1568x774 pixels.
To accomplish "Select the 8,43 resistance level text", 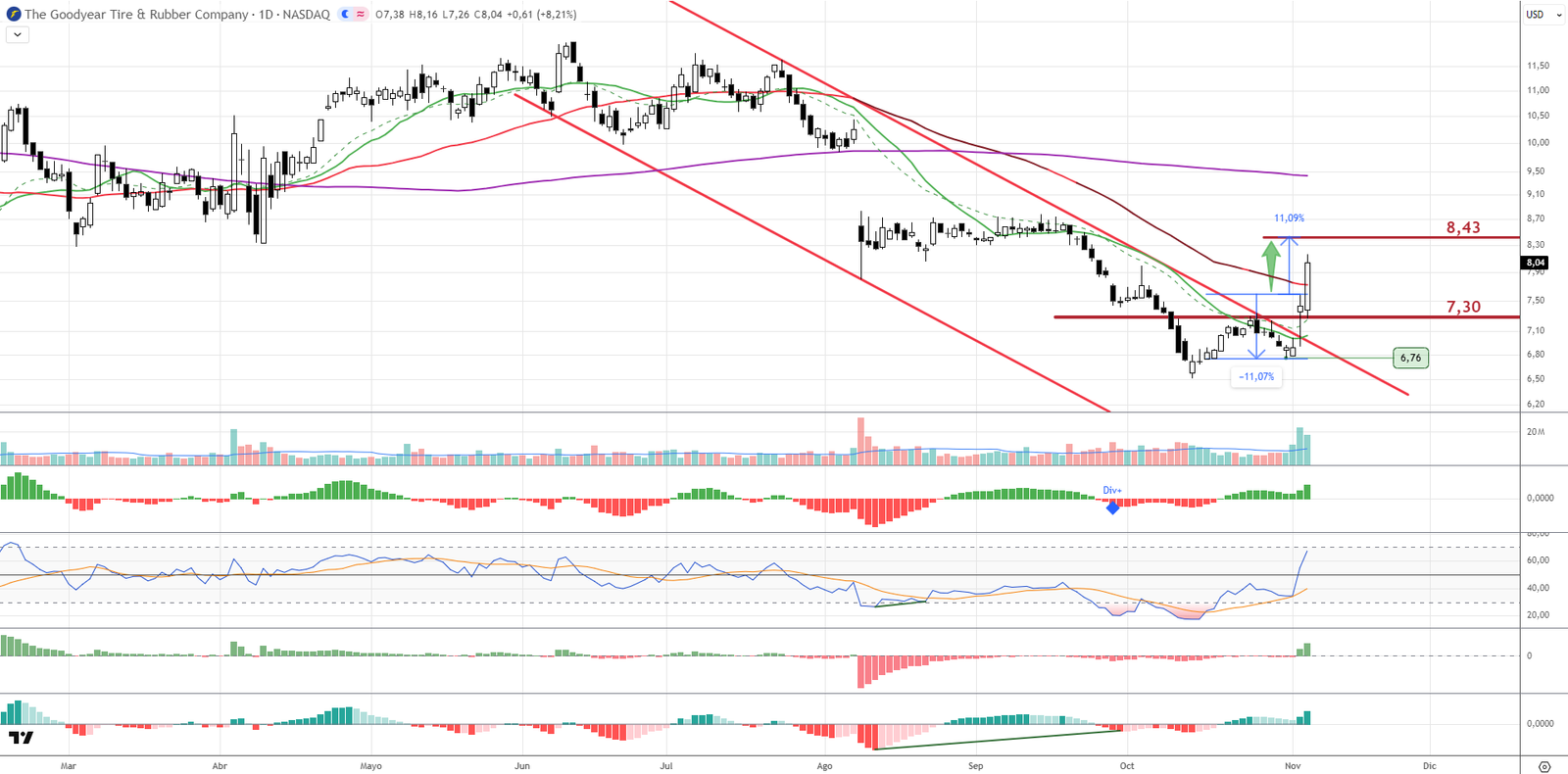I will pos(1463,227).
